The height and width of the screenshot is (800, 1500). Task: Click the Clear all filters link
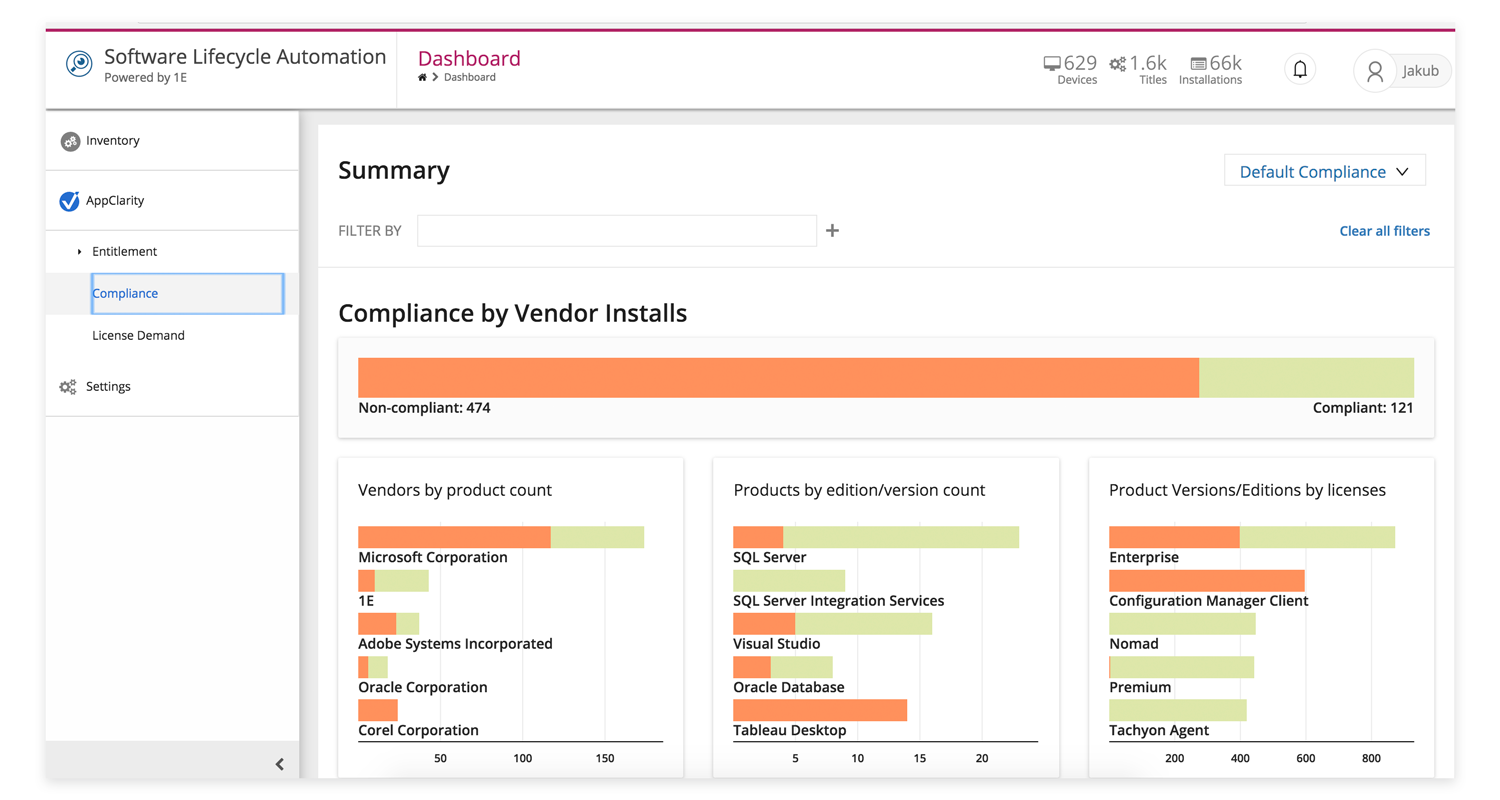[x=1385, y=231]
